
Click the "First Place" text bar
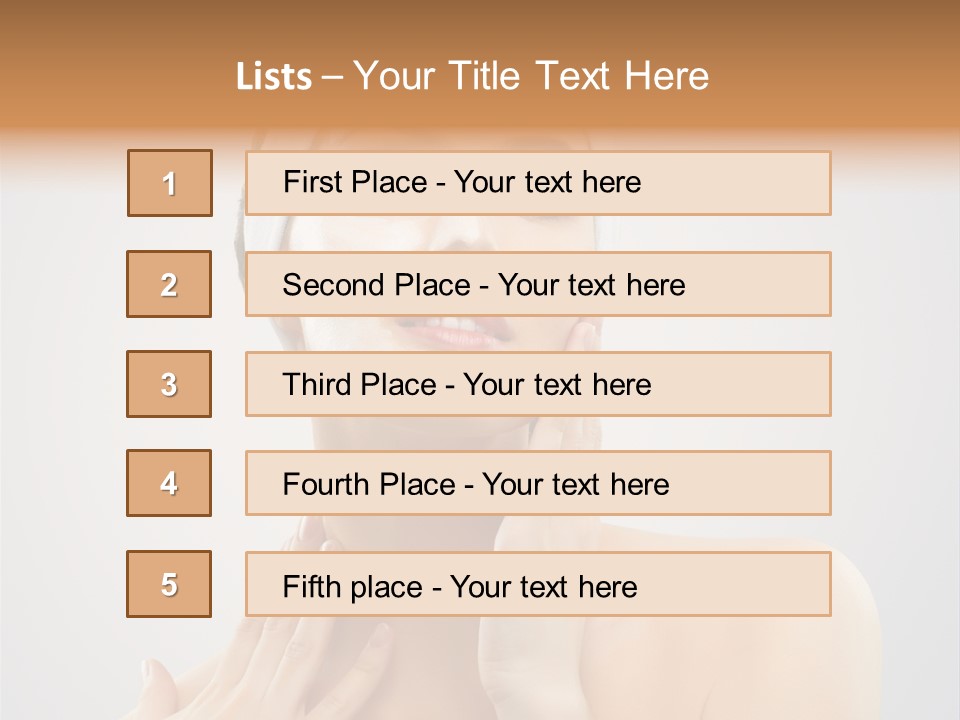point(538,183)
